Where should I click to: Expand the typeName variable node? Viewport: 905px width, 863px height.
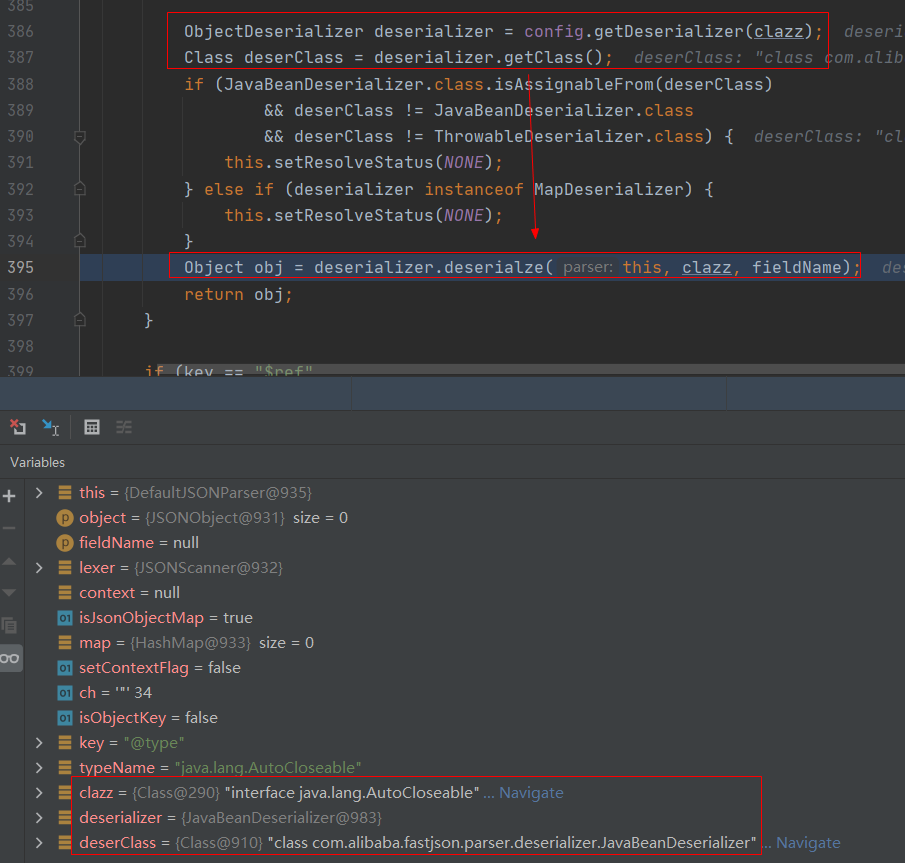coord(39,767)
